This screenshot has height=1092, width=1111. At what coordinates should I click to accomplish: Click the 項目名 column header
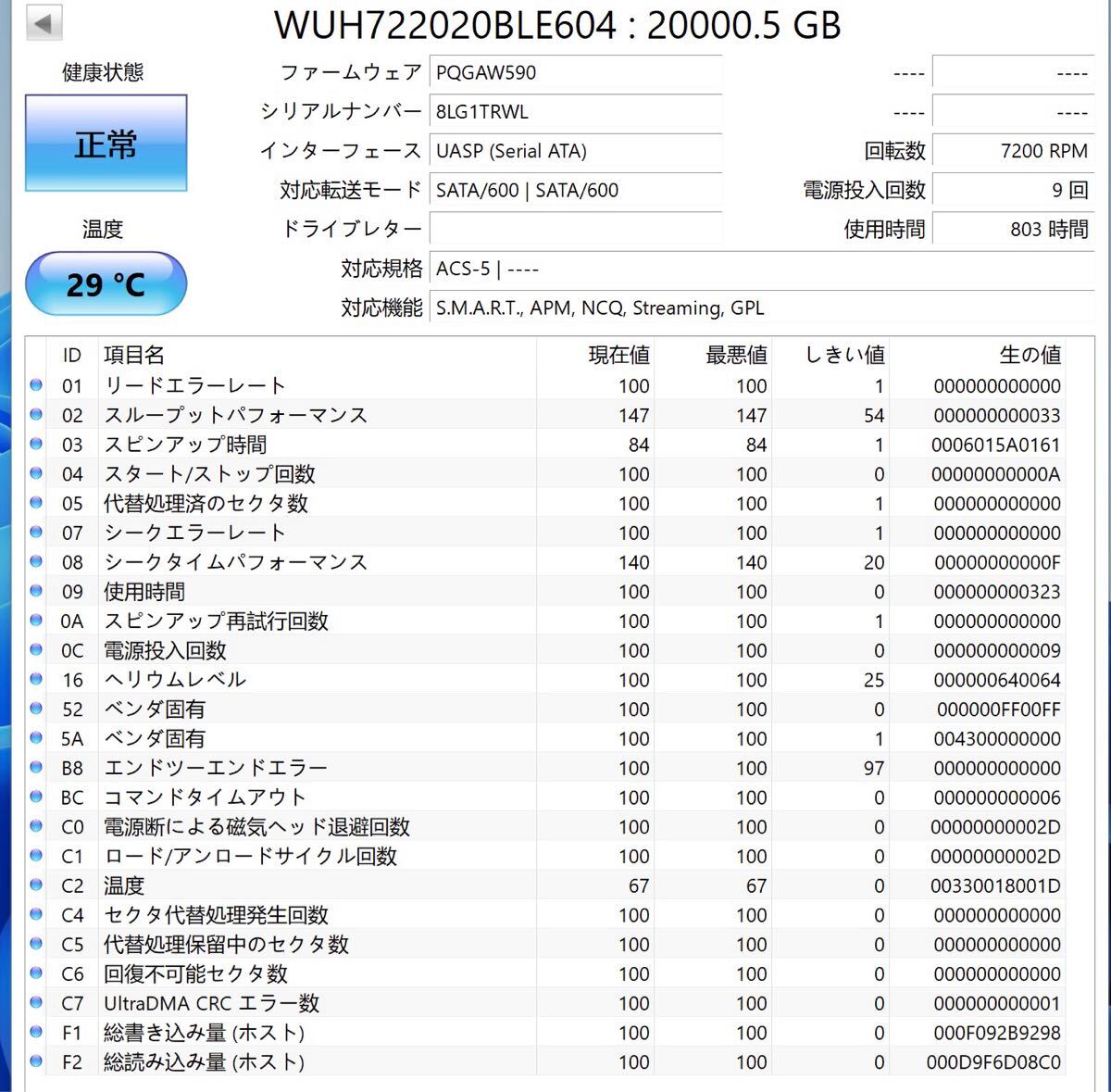click(134, 355)
